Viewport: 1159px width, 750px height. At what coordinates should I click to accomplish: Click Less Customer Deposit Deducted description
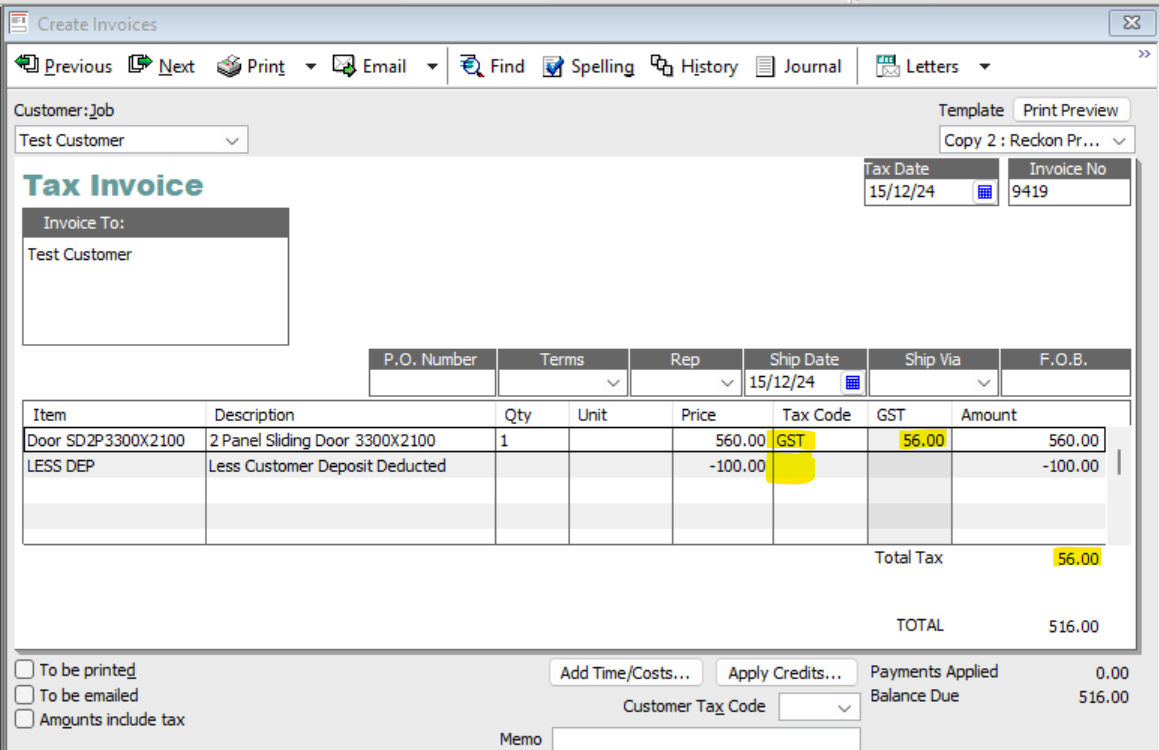(x=350, y=466)
